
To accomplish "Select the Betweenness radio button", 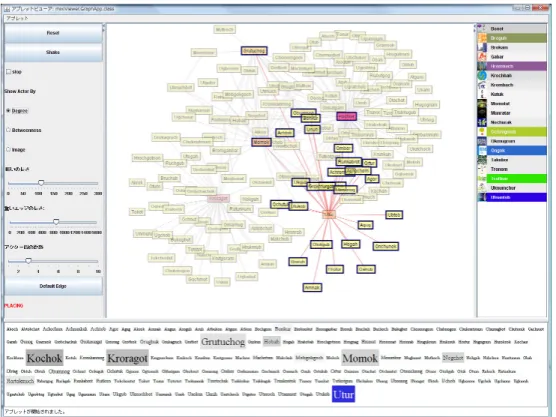I will pos(8,130).
